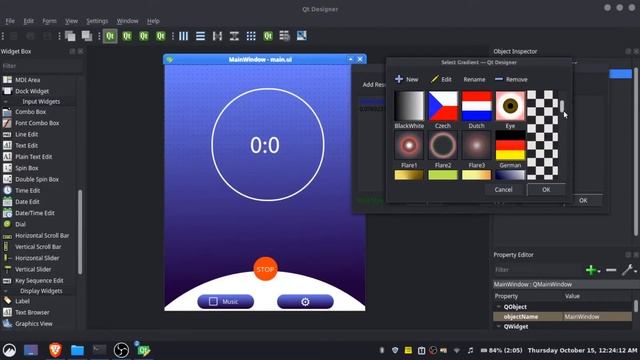Apply Lay Out Horizontally
Viewport: 640px width, 360px height.
point(184,36)
